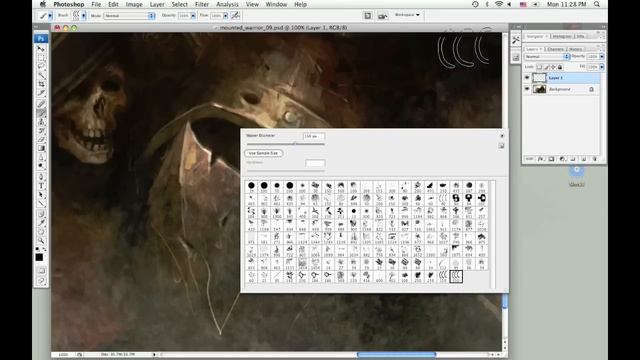Open the Flow slider dropdown
Image resolution: width=640 pixels, height=360 pixels.
(x=225, y=16)
